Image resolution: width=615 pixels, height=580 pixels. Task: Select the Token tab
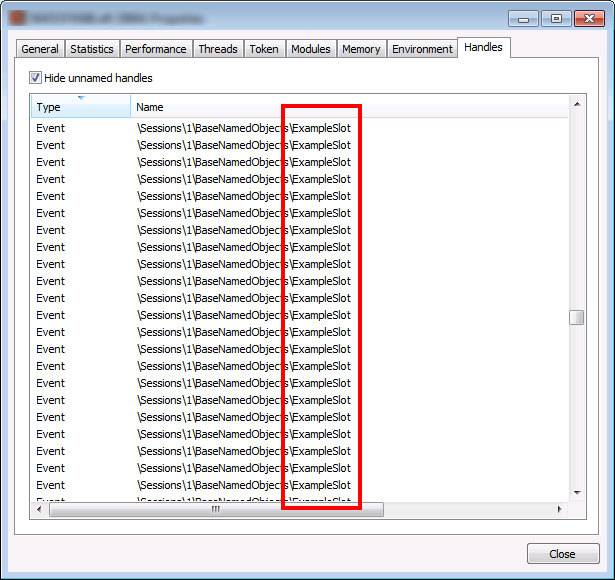pos(264,49)
